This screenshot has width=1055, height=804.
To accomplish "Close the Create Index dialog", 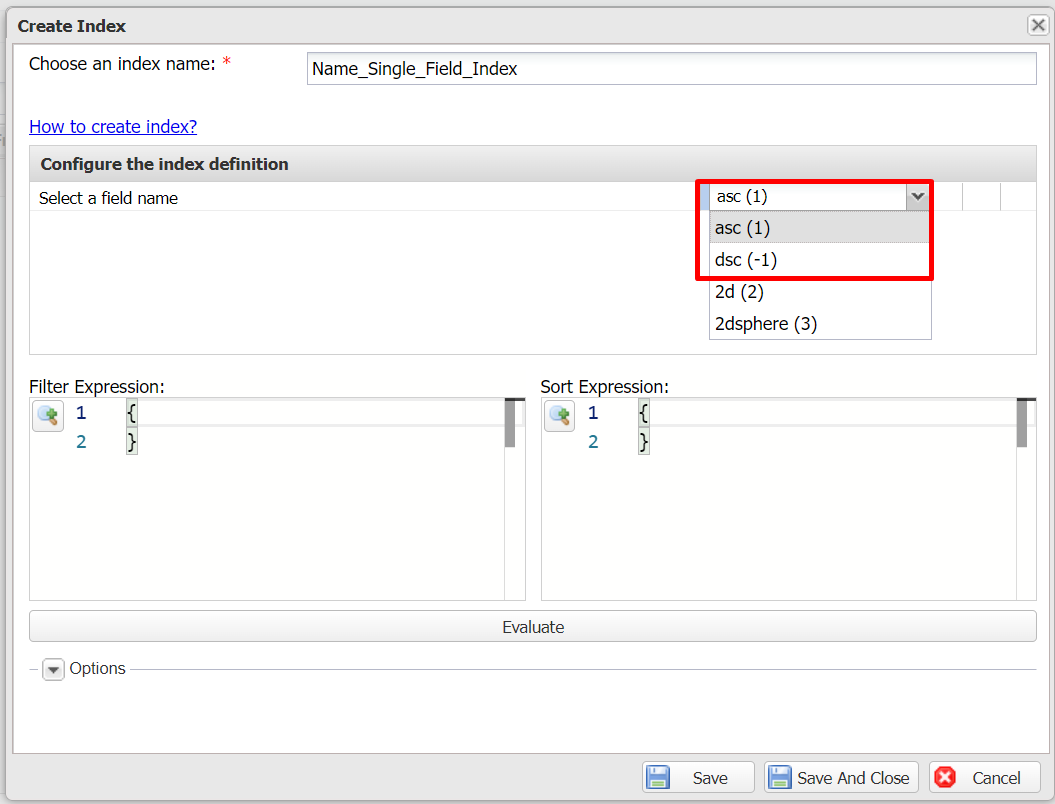I will point(1037,26).
